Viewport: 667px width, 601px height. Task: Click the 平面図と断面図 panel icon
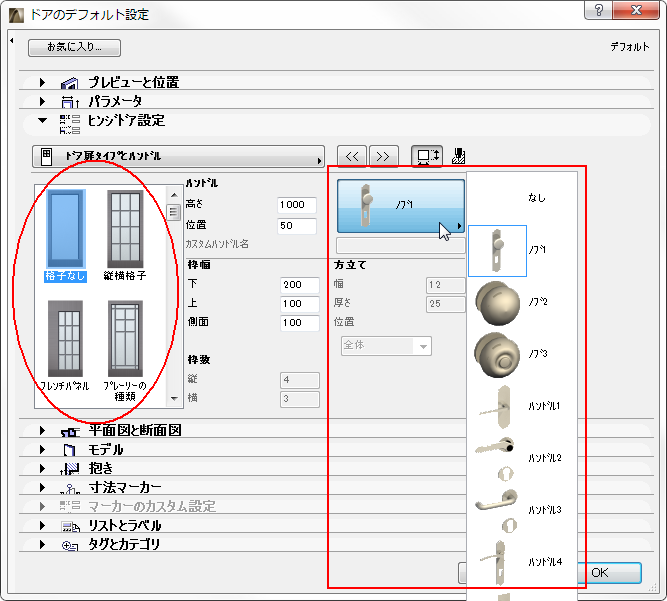70,432
